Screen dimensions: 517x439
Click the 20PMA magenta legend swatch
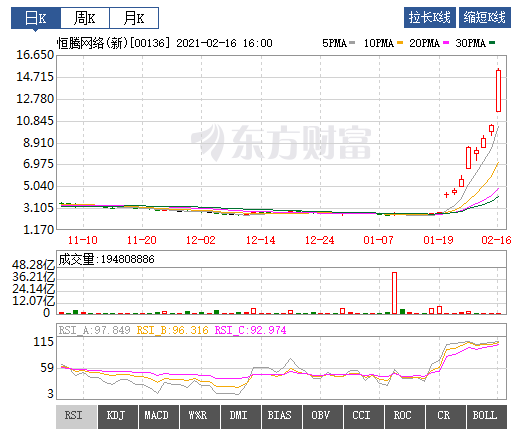pos(446,43)
